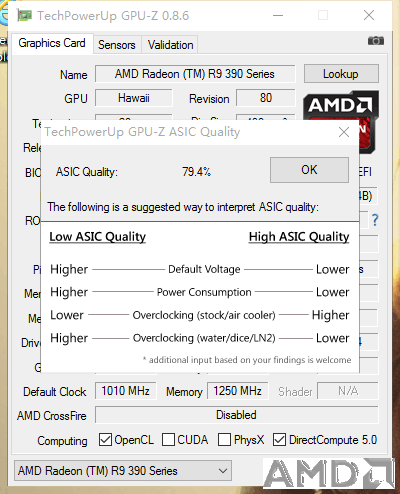Click the Power Consumption label
The width and height of the screenshot is (400, 494).
click(204, 292)
